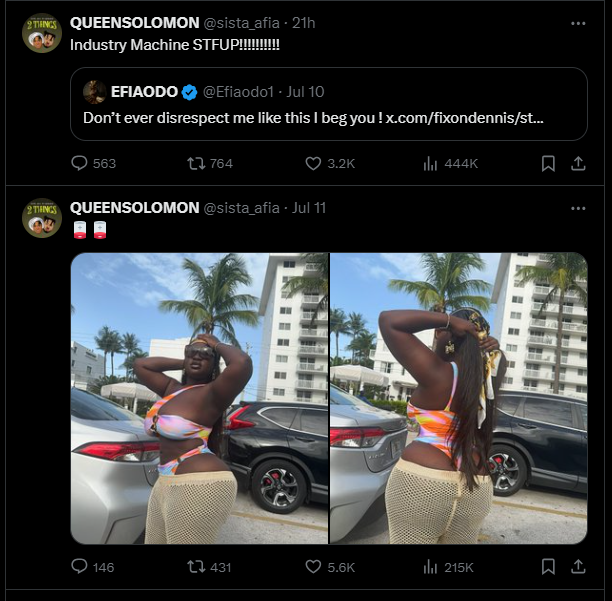This screenshot has height=601, width=612.
Task: Open the right beach photo
Action: pos(458,398)
